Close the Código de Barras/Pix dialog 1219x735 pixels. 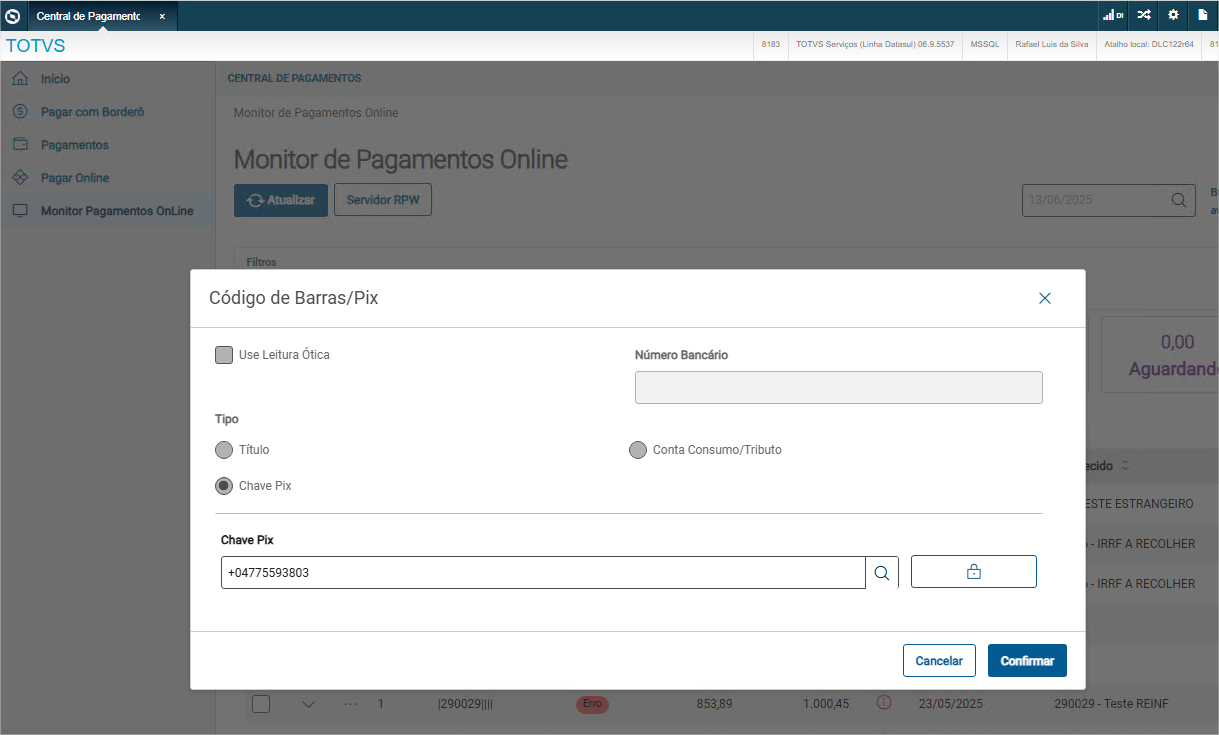(1045, 298)
